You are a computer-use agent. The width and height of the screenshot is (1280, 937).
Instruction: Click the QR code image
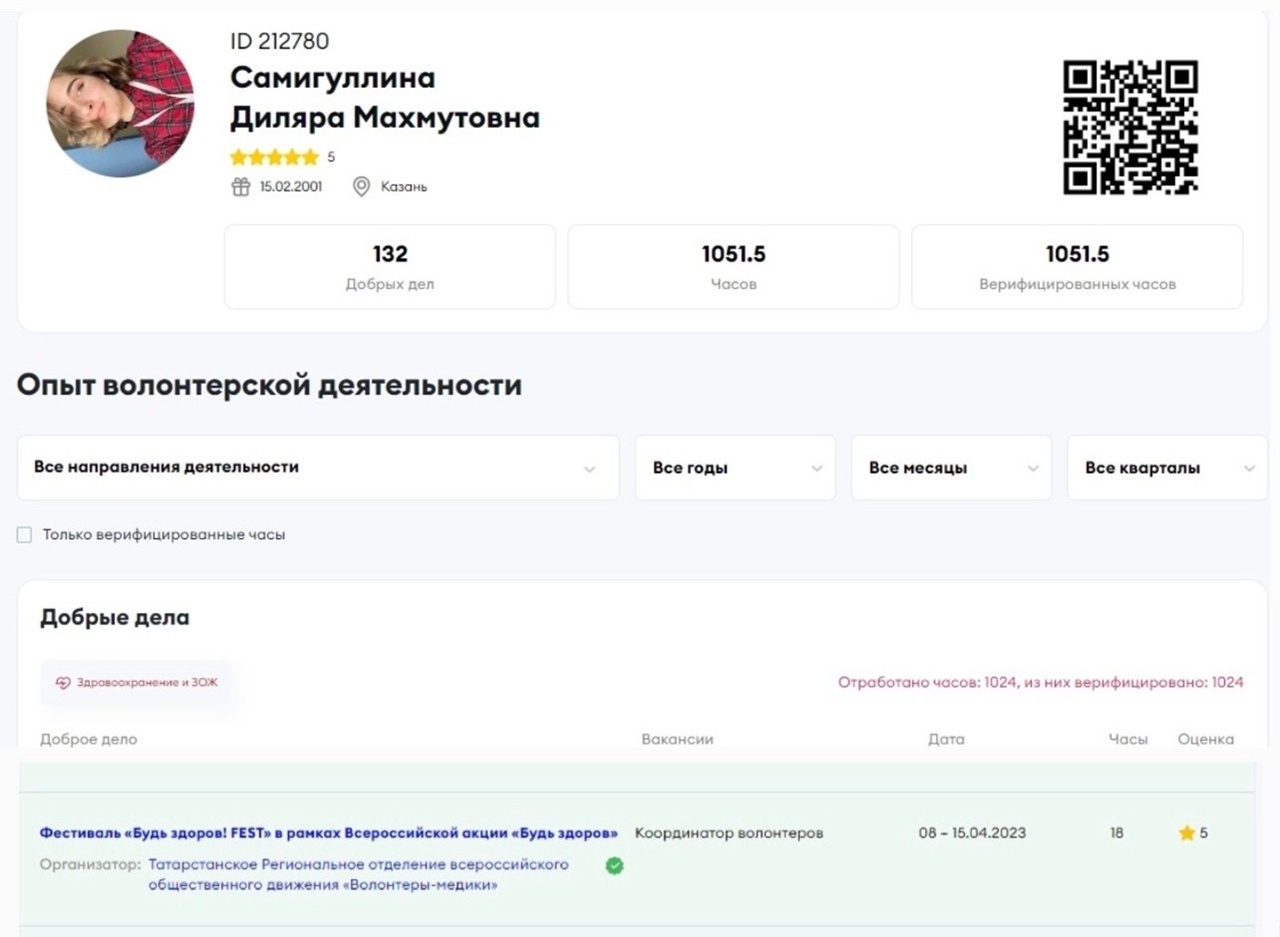[x=1130, y=127]
